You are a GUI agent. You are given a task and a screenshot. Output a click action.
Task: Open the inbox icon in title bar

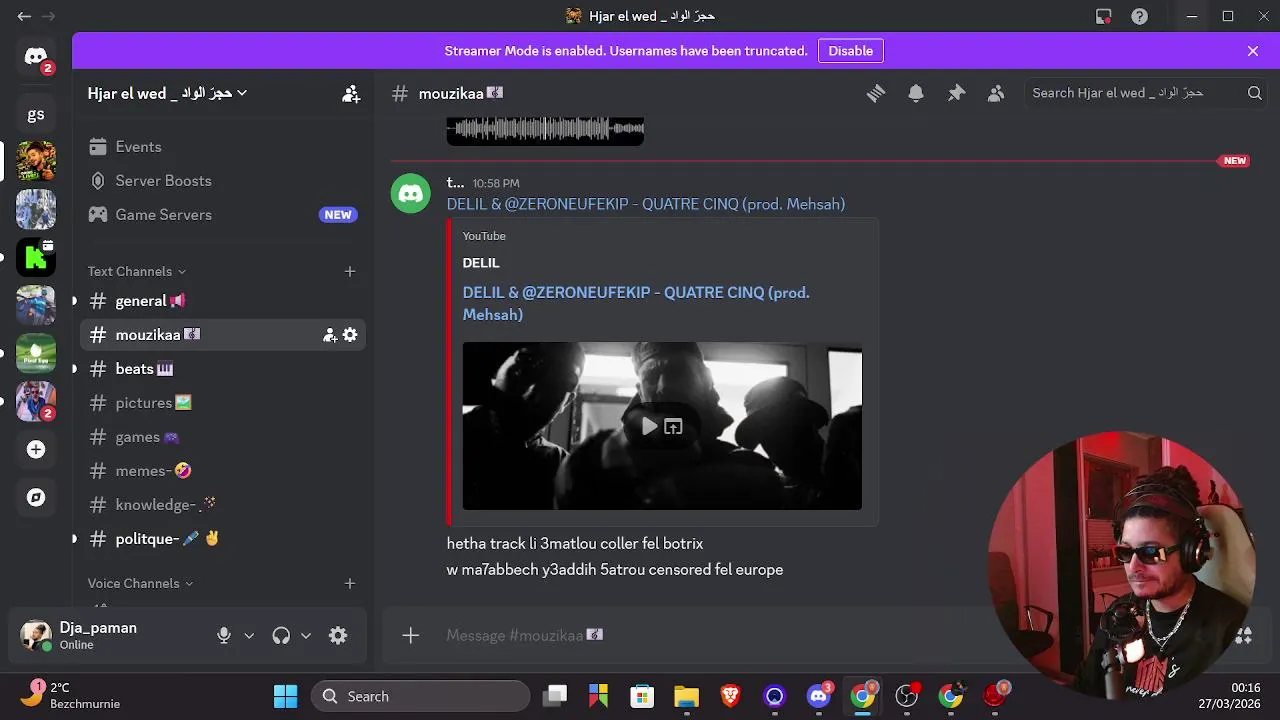tap(1103, 16)
